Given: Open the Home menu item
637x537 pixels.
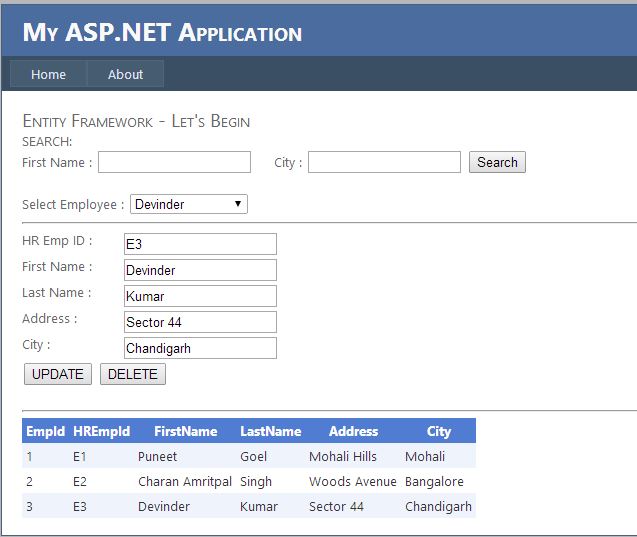Looking at the screenshot, I should [48, 74].
